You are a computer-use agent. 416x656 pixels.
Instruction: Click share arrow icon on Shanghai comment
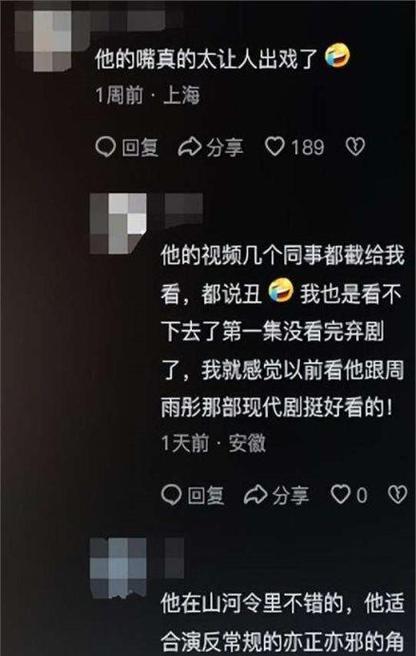pos(190,147)
